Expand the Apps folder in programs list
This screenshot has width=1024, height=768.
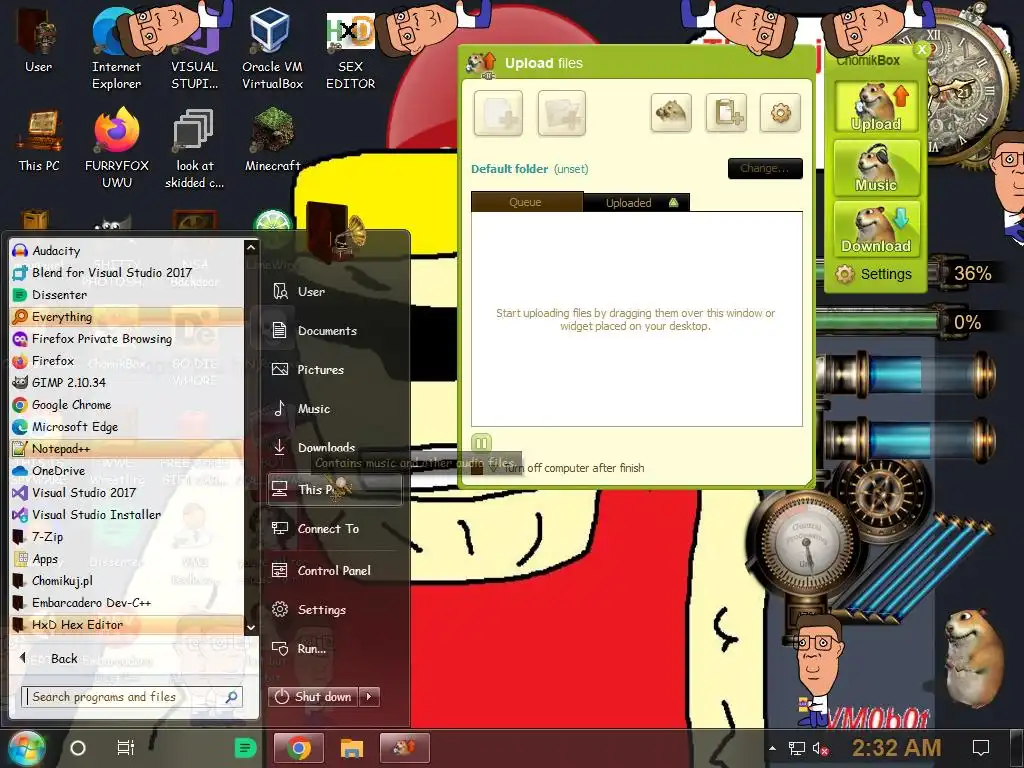point(127,558)
